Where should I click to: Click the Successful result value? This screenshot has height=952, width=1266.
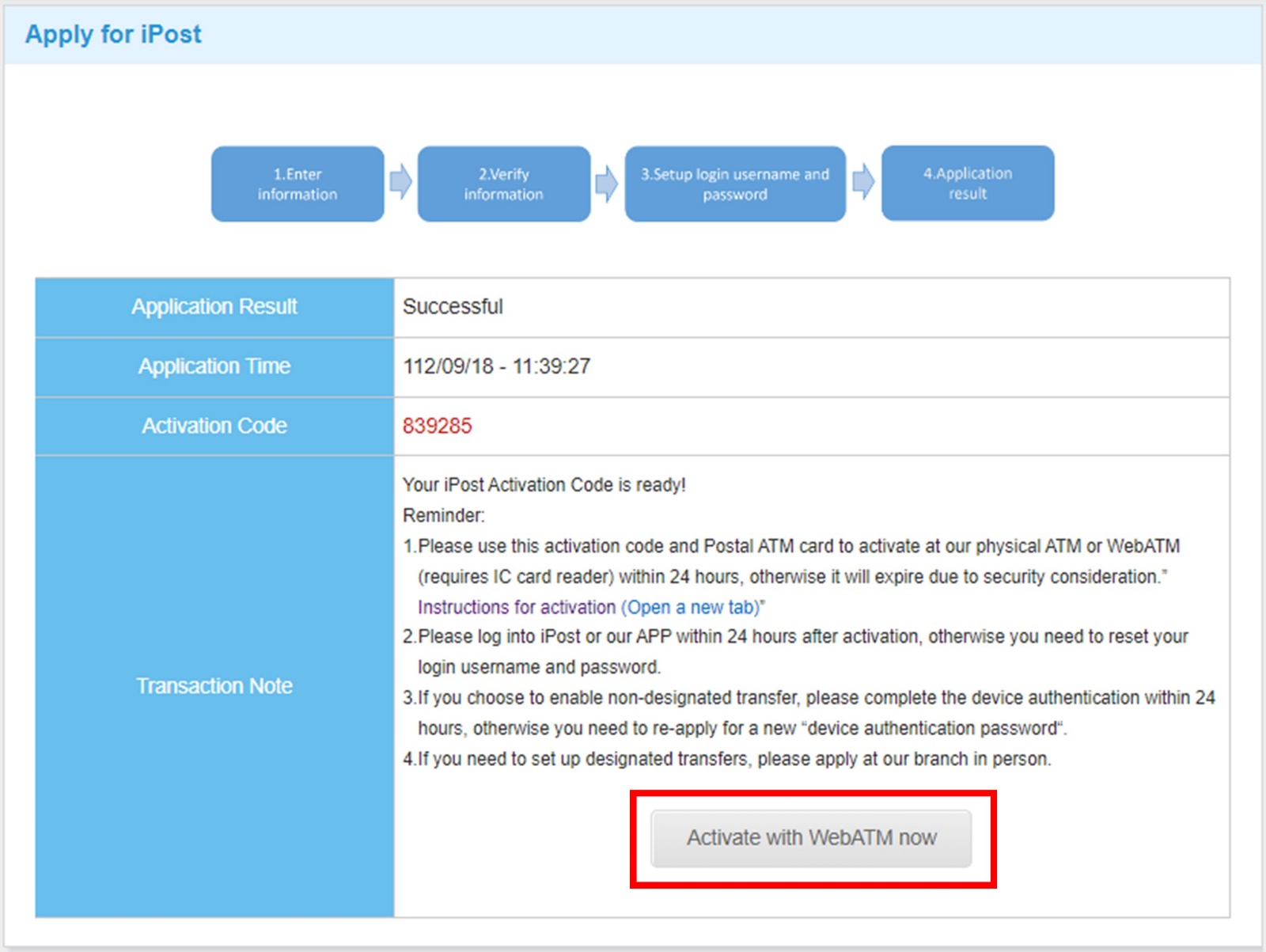453,306
